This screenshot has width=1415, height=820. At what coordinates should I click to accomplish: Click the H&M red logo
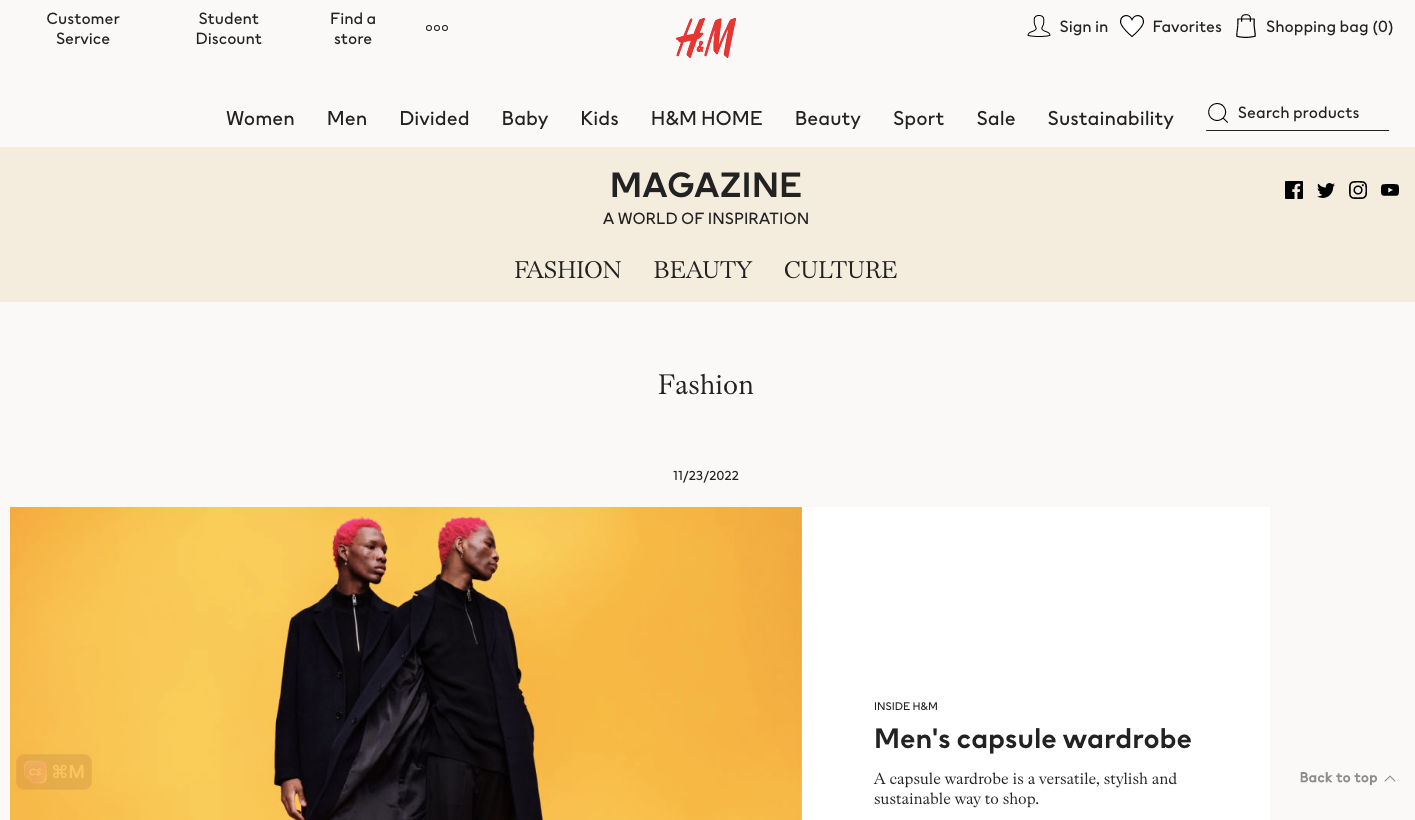pos(706,38)
